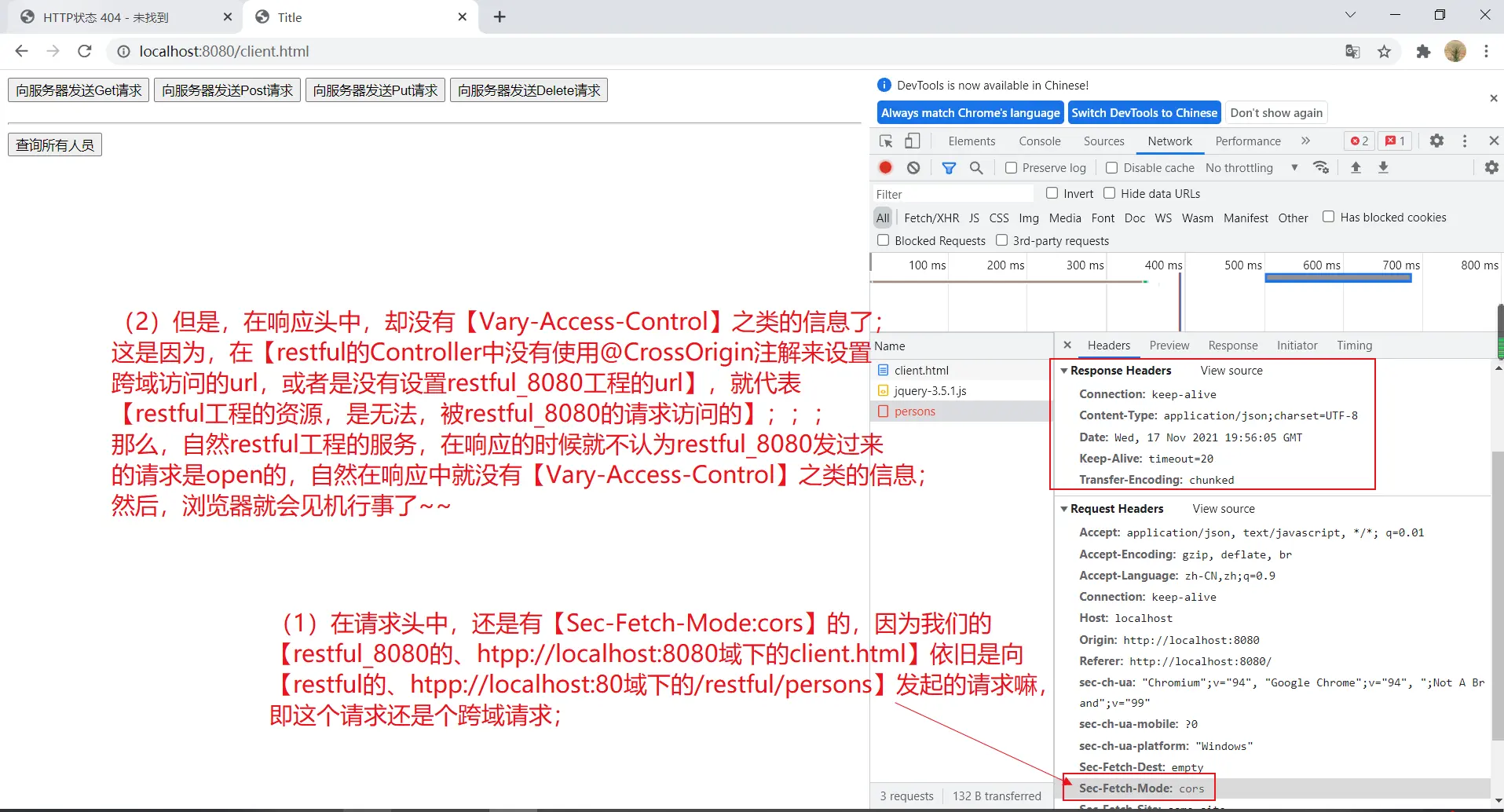This screenshot has height=812, width=1504.
Task: Show more DevTools tabs chevron
Action: point(1305,141)
